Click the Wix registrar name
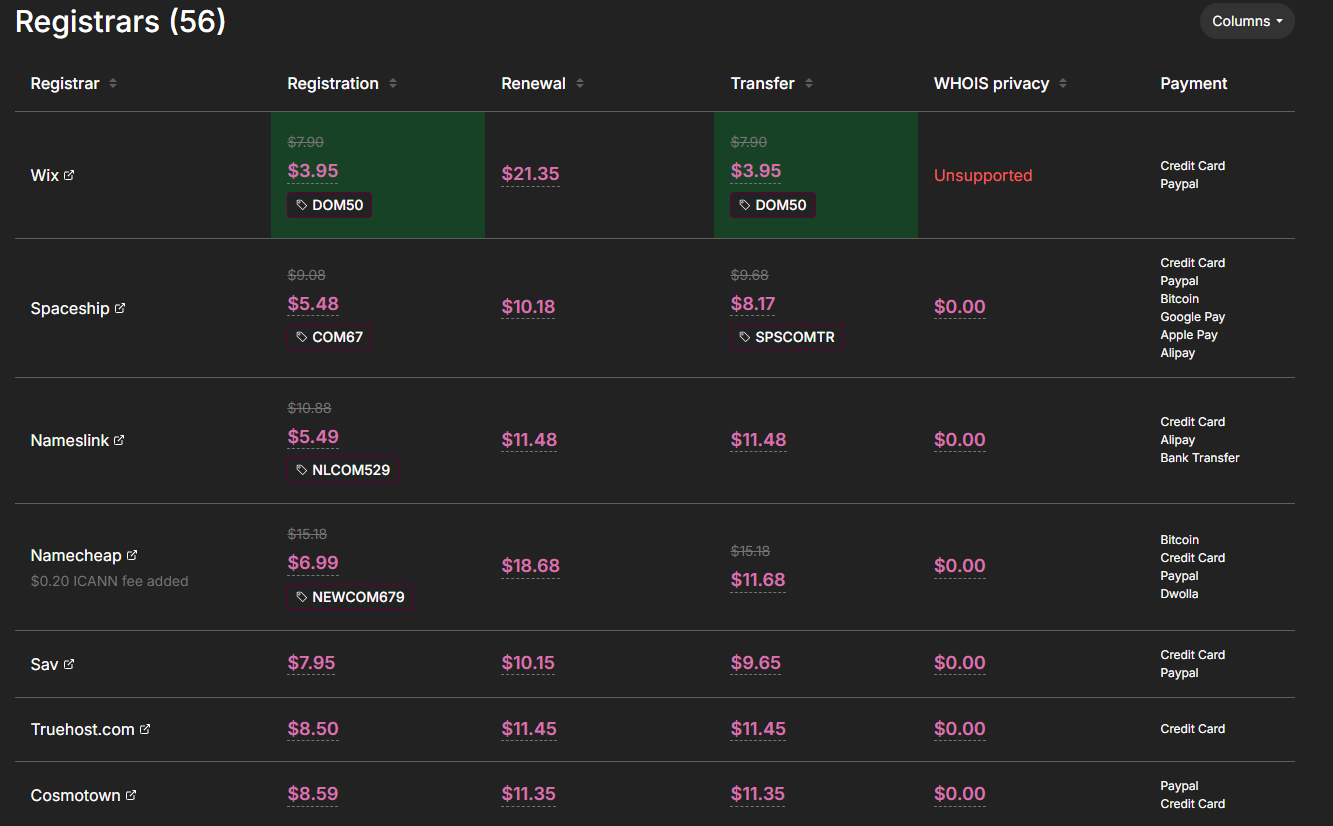This screenshot has width=1333, height=826. tap(45, 175)
